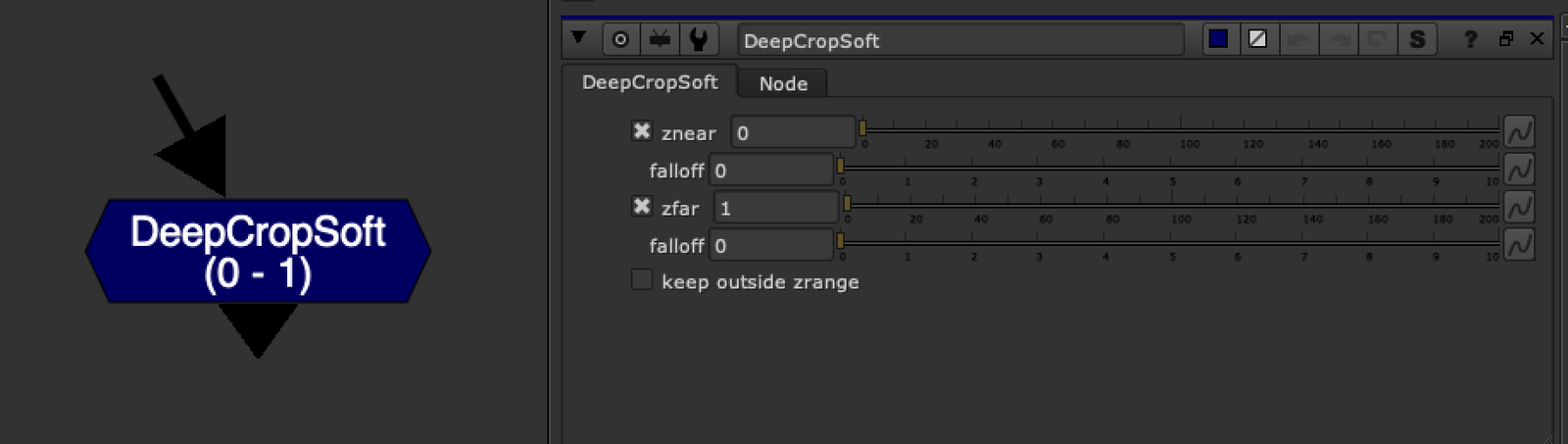Open animation curve menu for zfar falloff
The image size is (1568, 444).
tap(1519, 244)
